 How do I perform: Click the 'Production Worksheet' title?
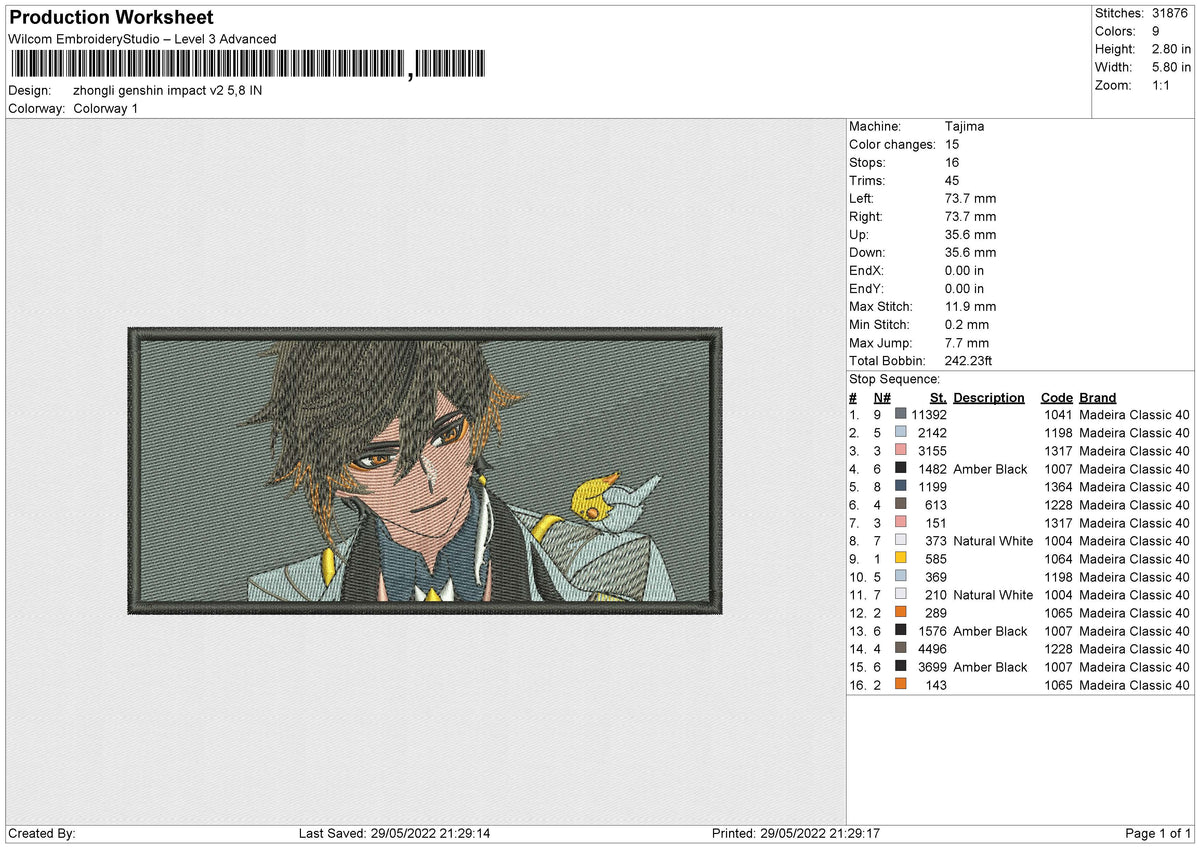(111, 18)
